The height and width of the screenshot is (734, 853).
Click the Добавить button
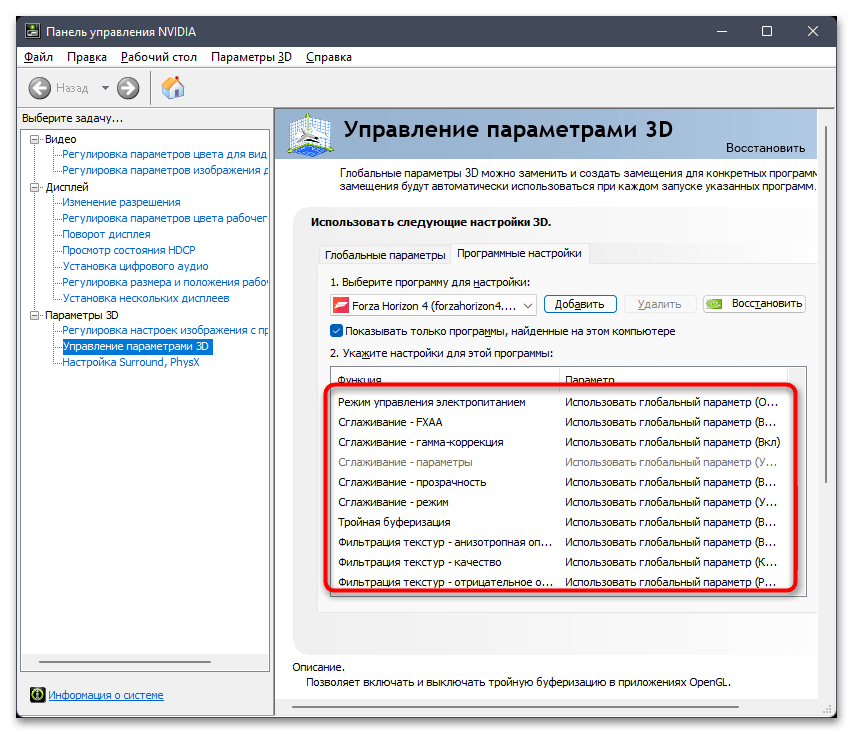point(579,304)
